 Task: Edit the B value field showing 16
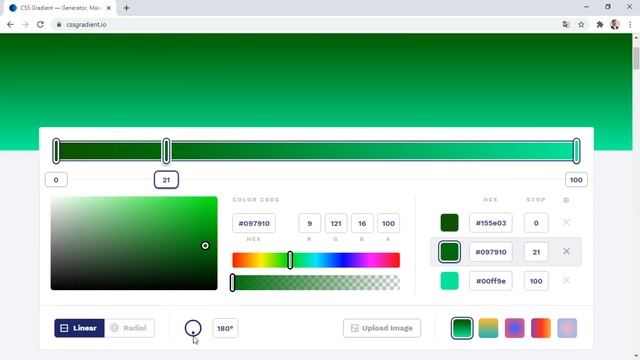[362, 223]
